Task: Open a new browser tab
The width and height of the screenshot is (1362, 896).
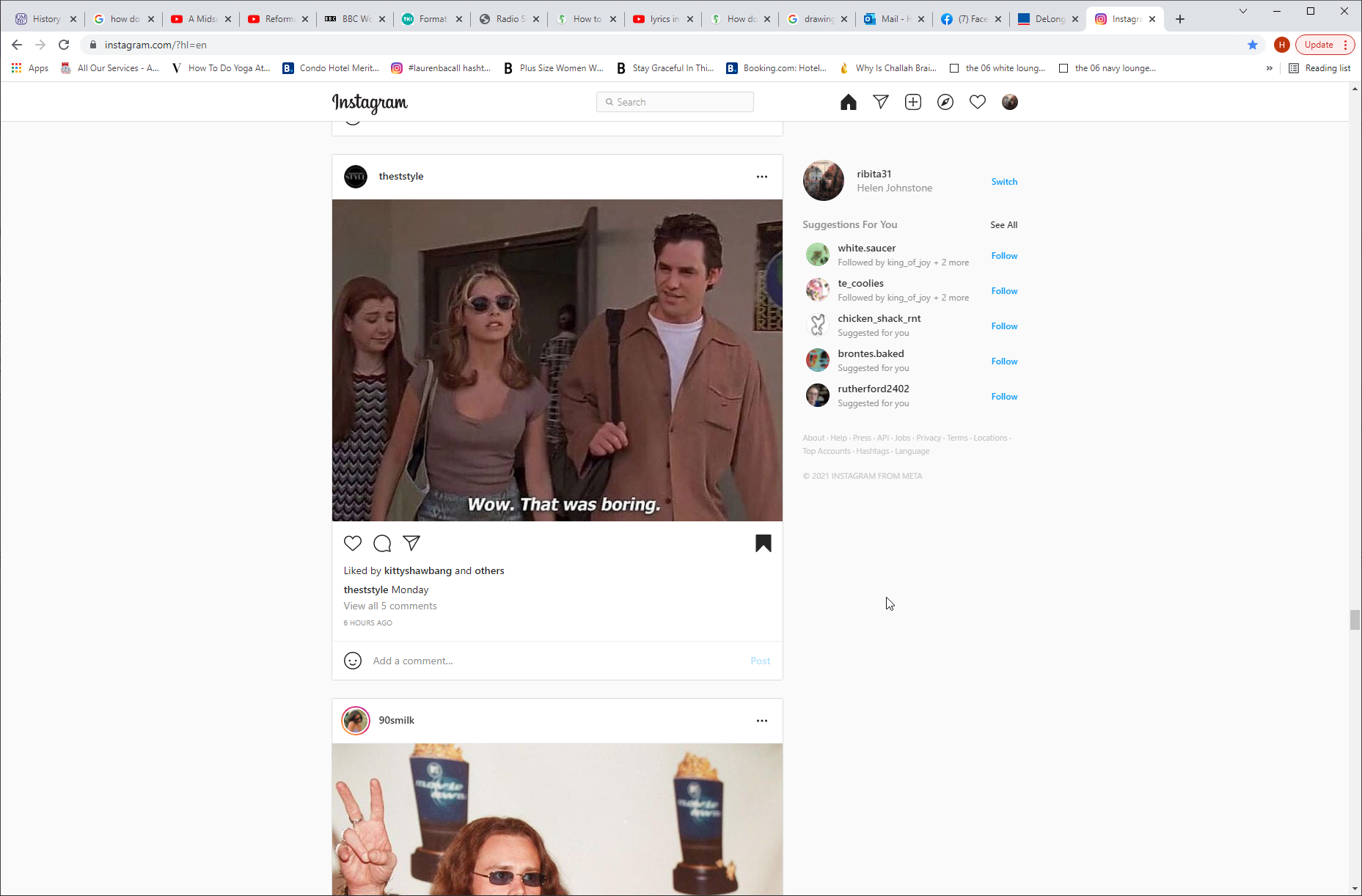Action: pyautogui.click(x=1179, y=19)
